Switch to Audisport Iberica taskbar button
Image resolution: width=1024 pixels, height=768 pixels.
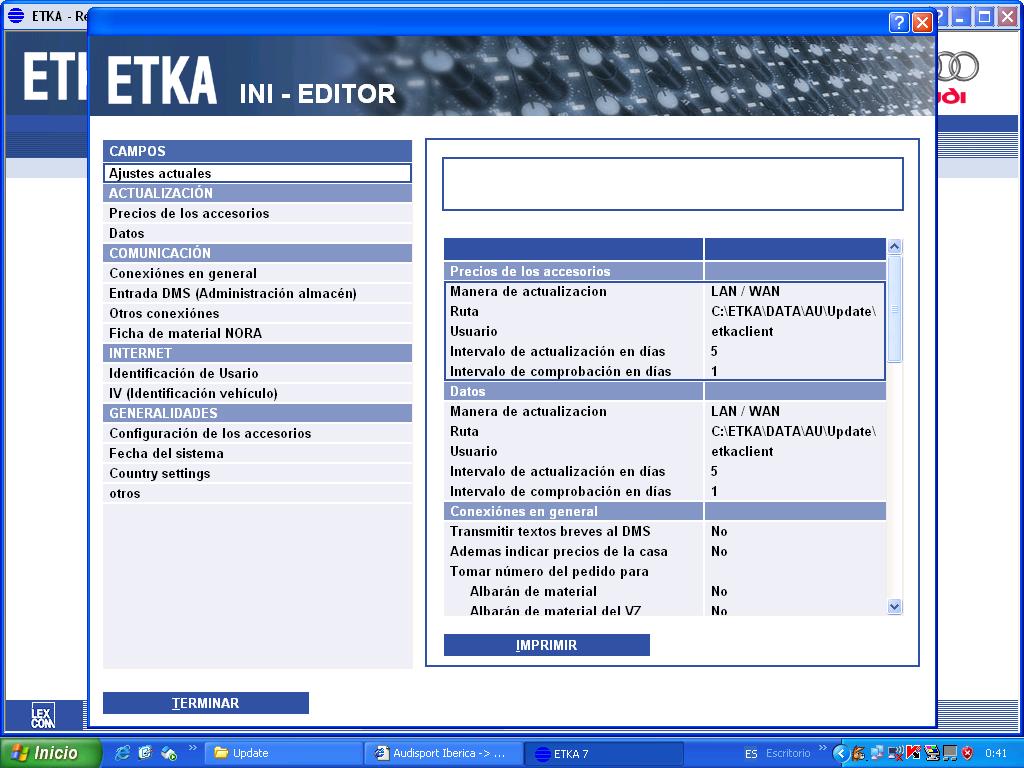(443, 753)
